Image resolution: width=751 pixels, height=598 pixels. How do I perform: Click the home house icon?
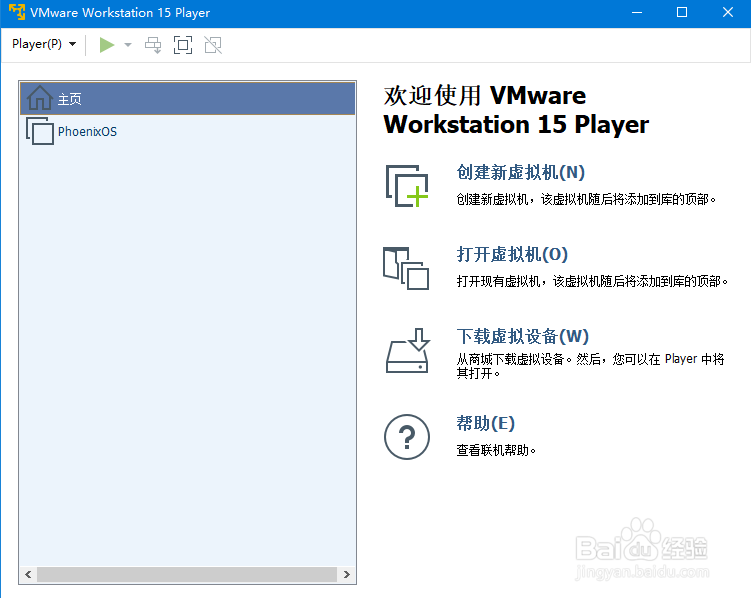(39, 98)
